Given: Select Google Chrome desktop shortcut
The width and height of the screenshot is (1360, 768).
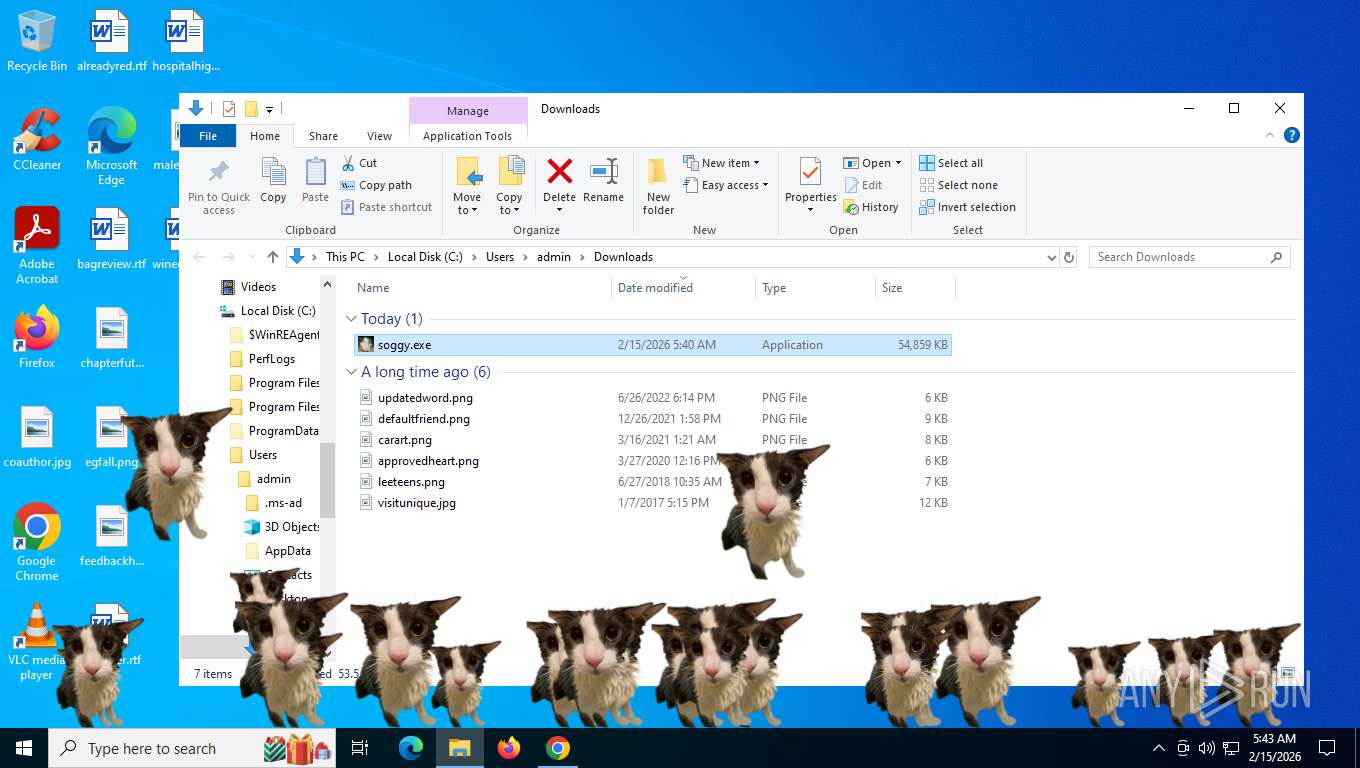Looking at the screenshot, I should 37,542.
